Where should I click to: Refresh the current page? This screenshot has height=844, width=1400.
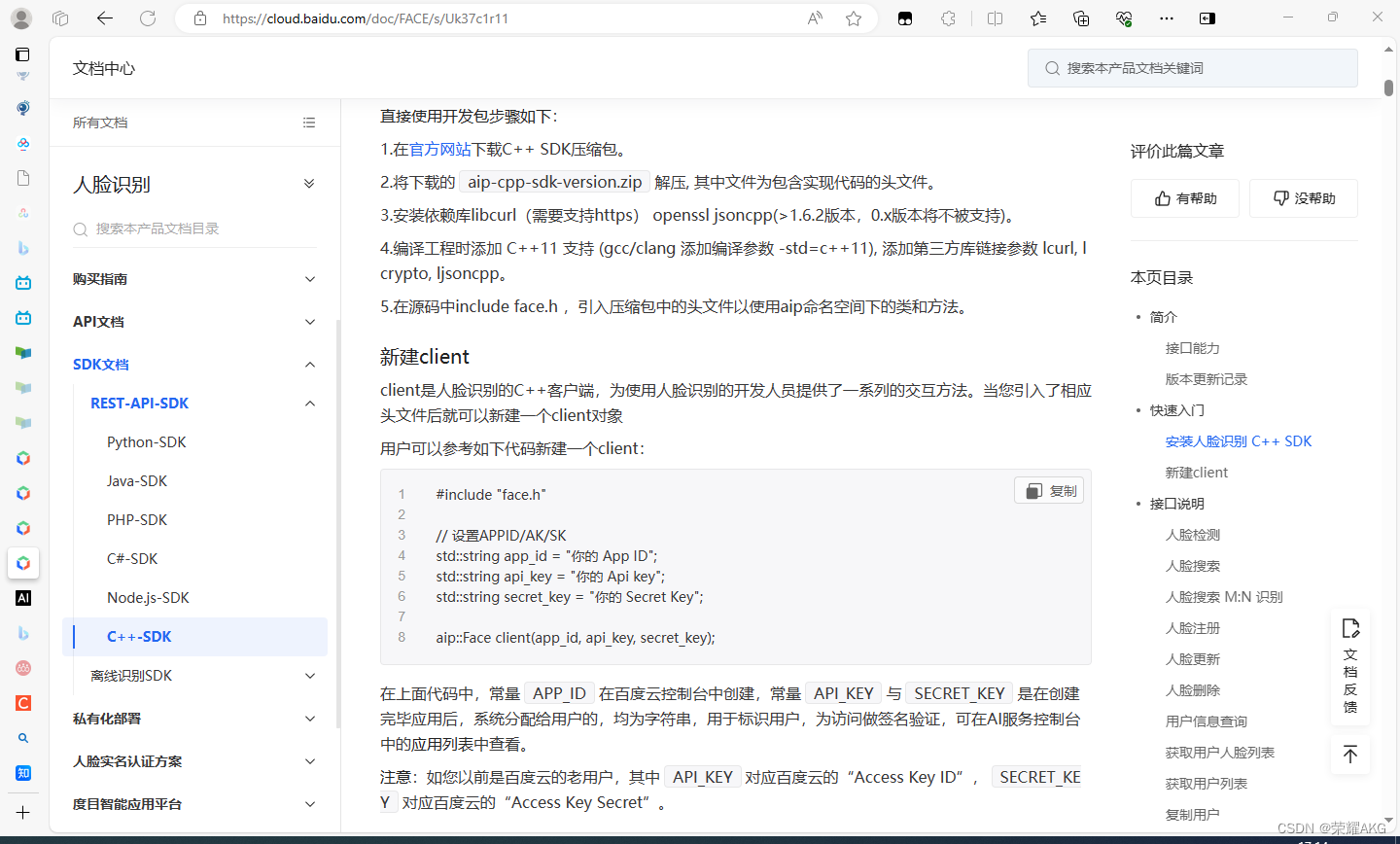[x=148, y=18]
